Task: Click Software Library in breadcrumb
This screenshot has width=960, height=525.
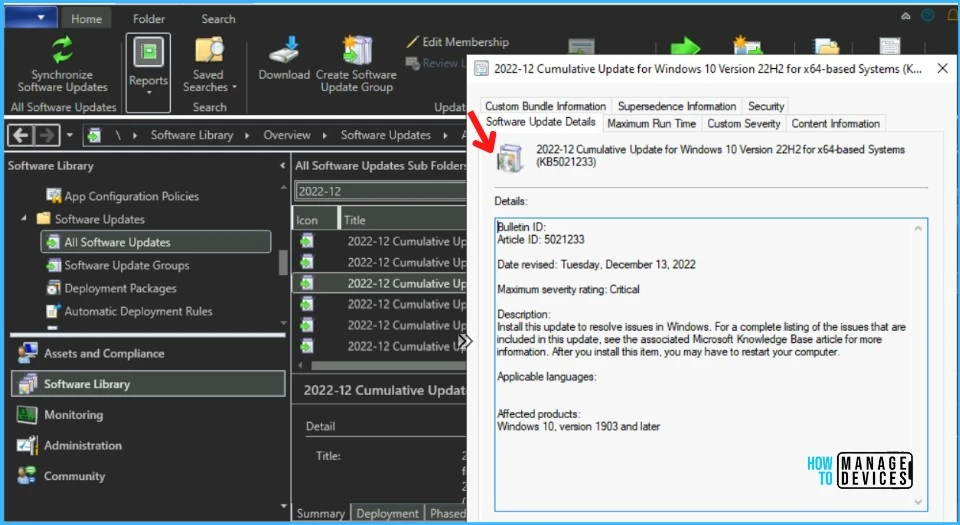Action: [x=192, y=135]
